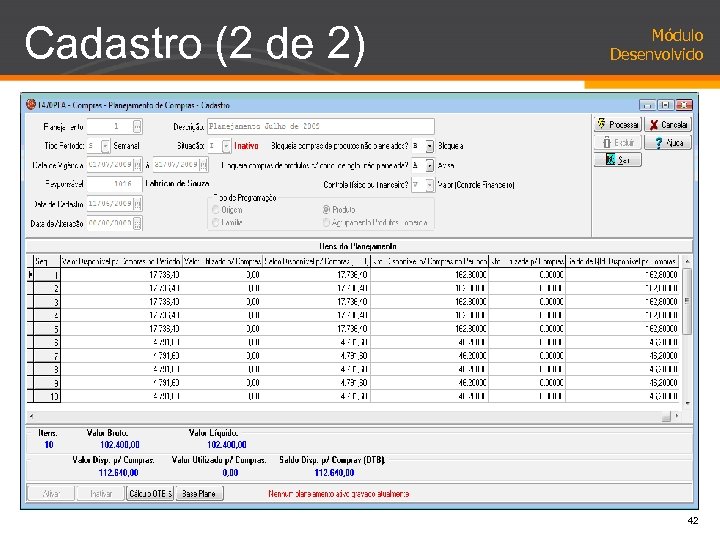Click the Inativar button
The height and width of the screenshot is (540, 720).
[x=101, y=493]
